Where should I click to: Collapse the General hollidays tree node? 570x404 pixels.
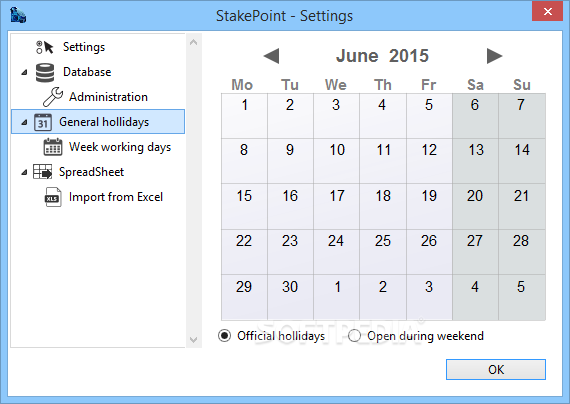[24, 122]
